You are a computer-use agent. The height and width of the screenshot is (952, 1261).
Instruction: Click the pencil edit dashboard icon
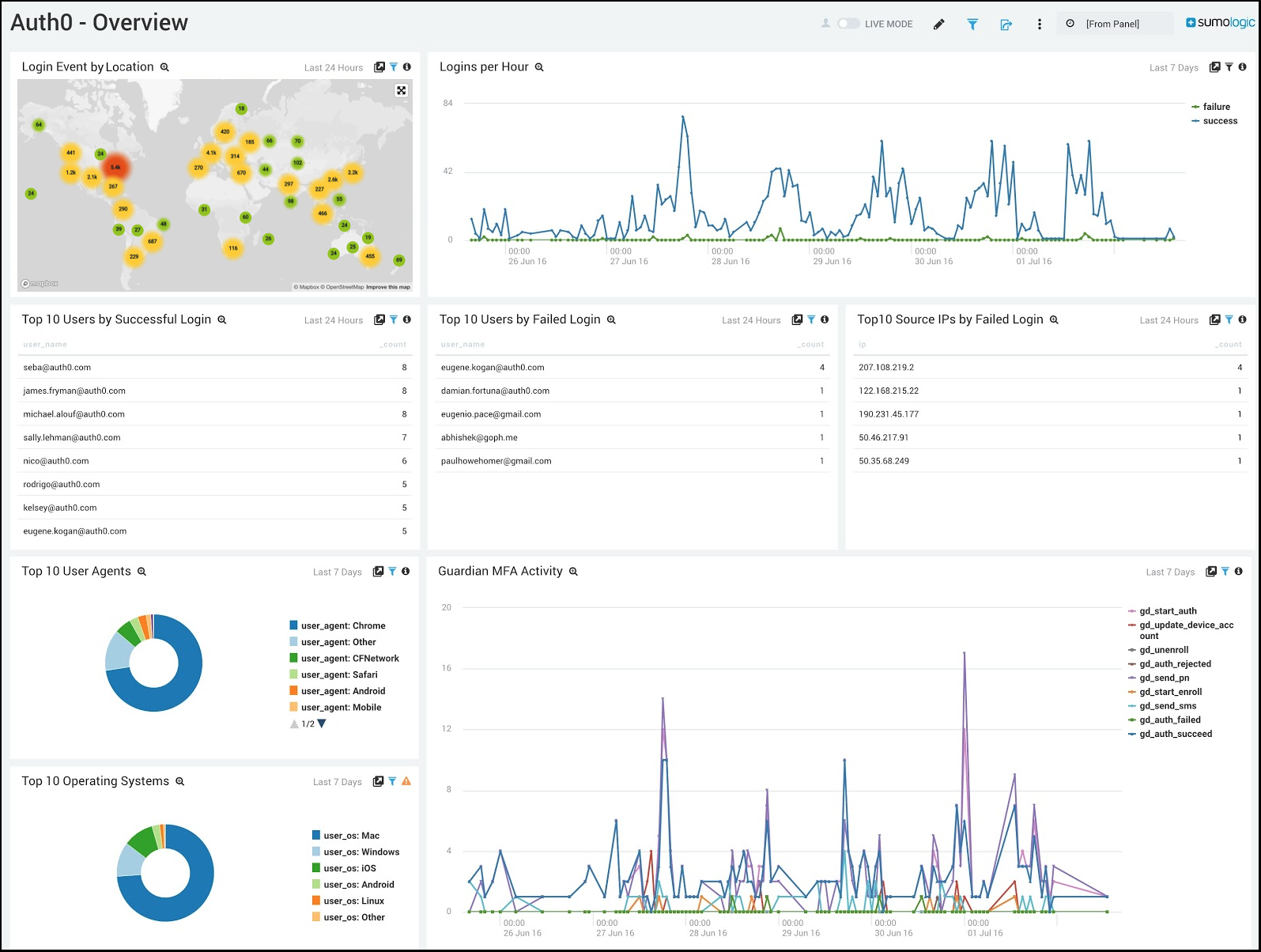point(938,25)
